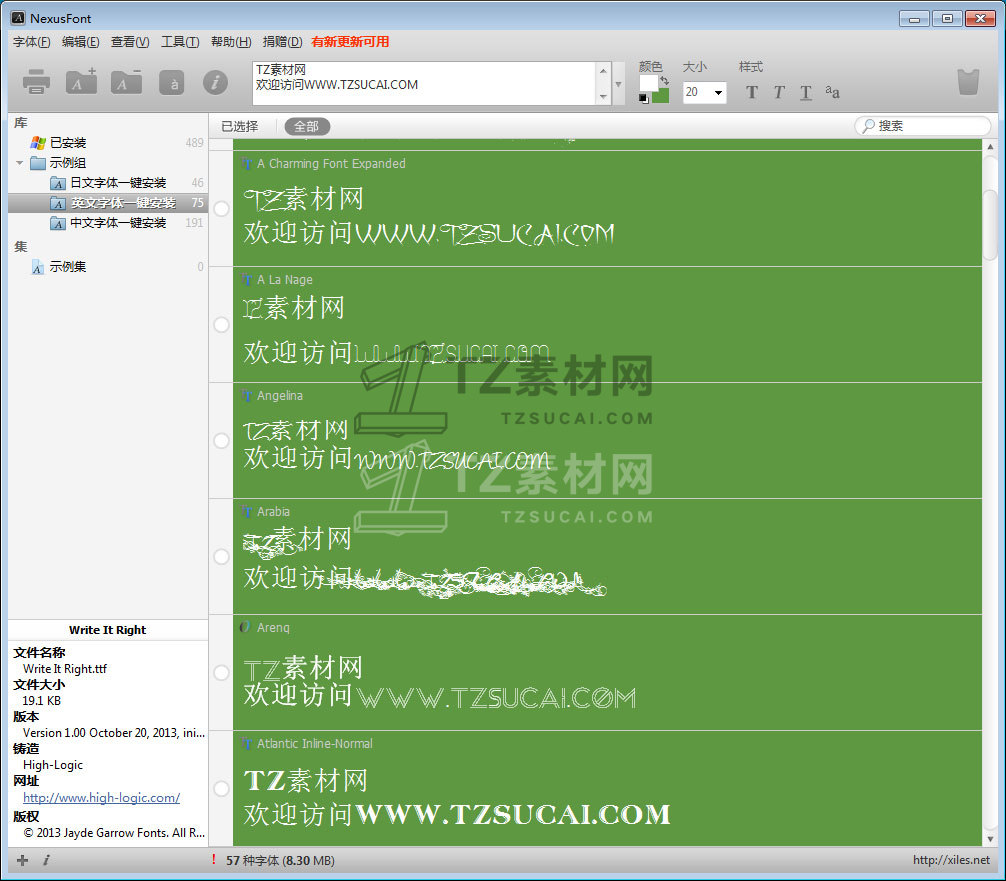Click into the sample text input box
The height and width of the screenshot is (881, 1006).
pos(425,83)
